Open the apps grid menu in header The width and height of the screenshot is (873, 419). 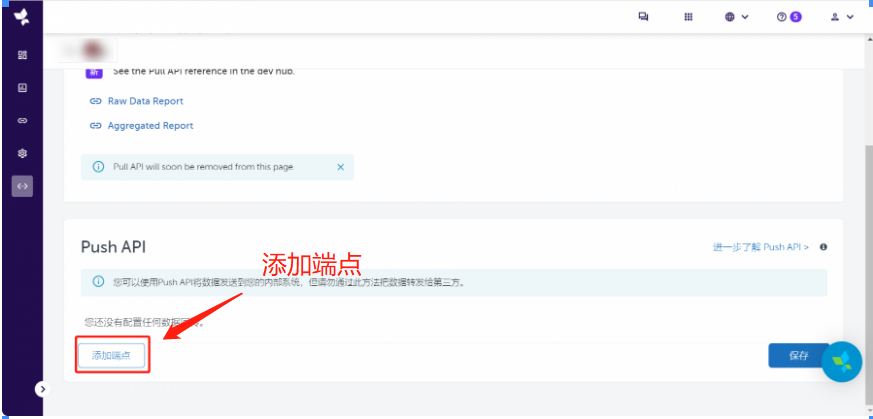688,17
